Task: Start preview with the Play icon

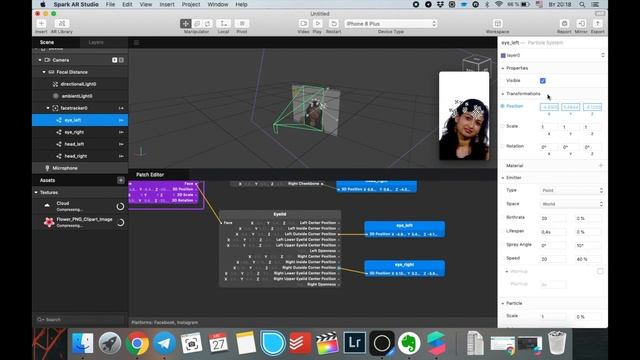Action: 317,24
